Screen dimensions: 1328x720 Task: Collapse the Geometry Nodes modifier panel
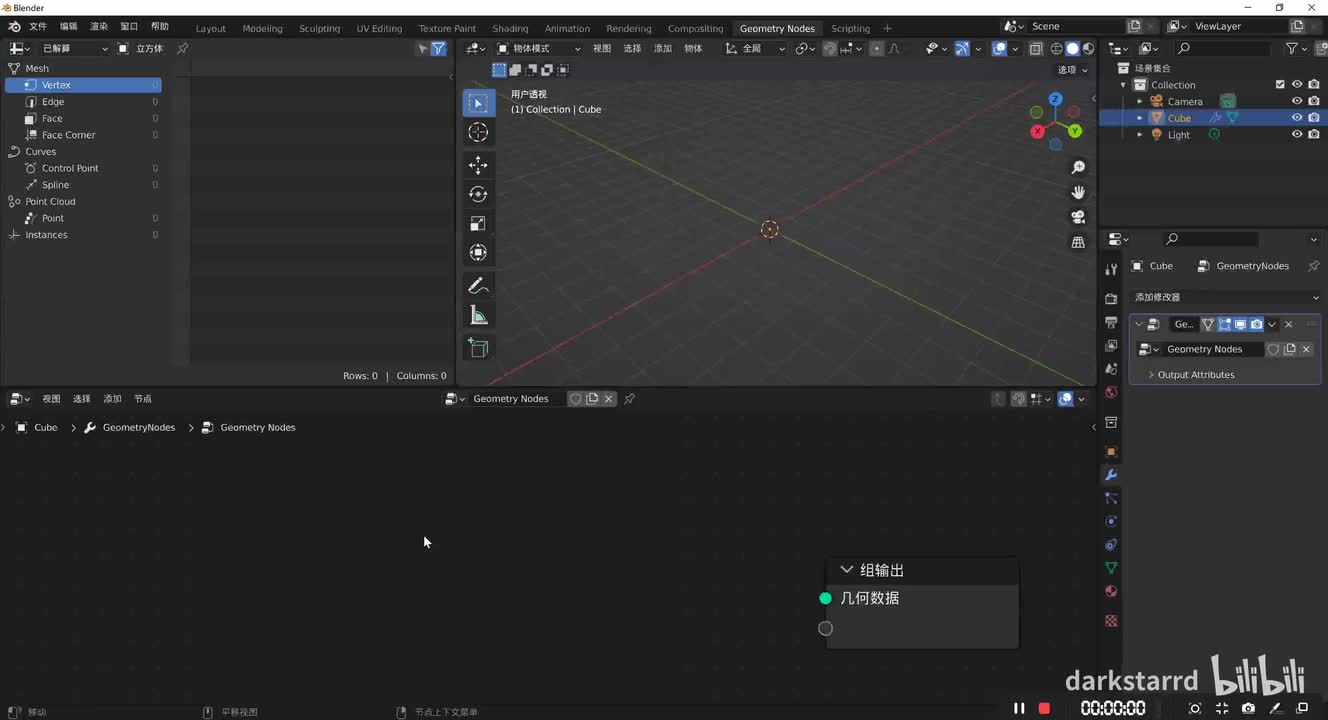(1139, 324)
